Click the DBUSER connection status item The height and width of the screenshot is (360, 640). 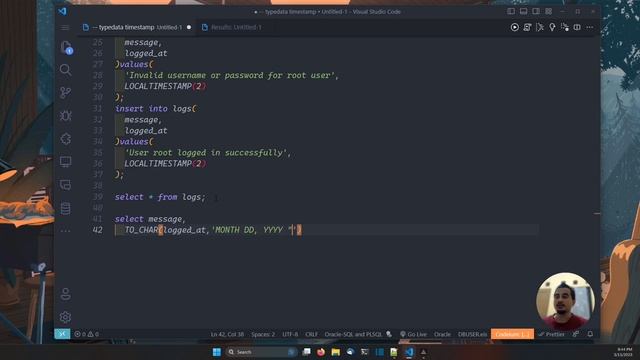click(x=472, y=334)
